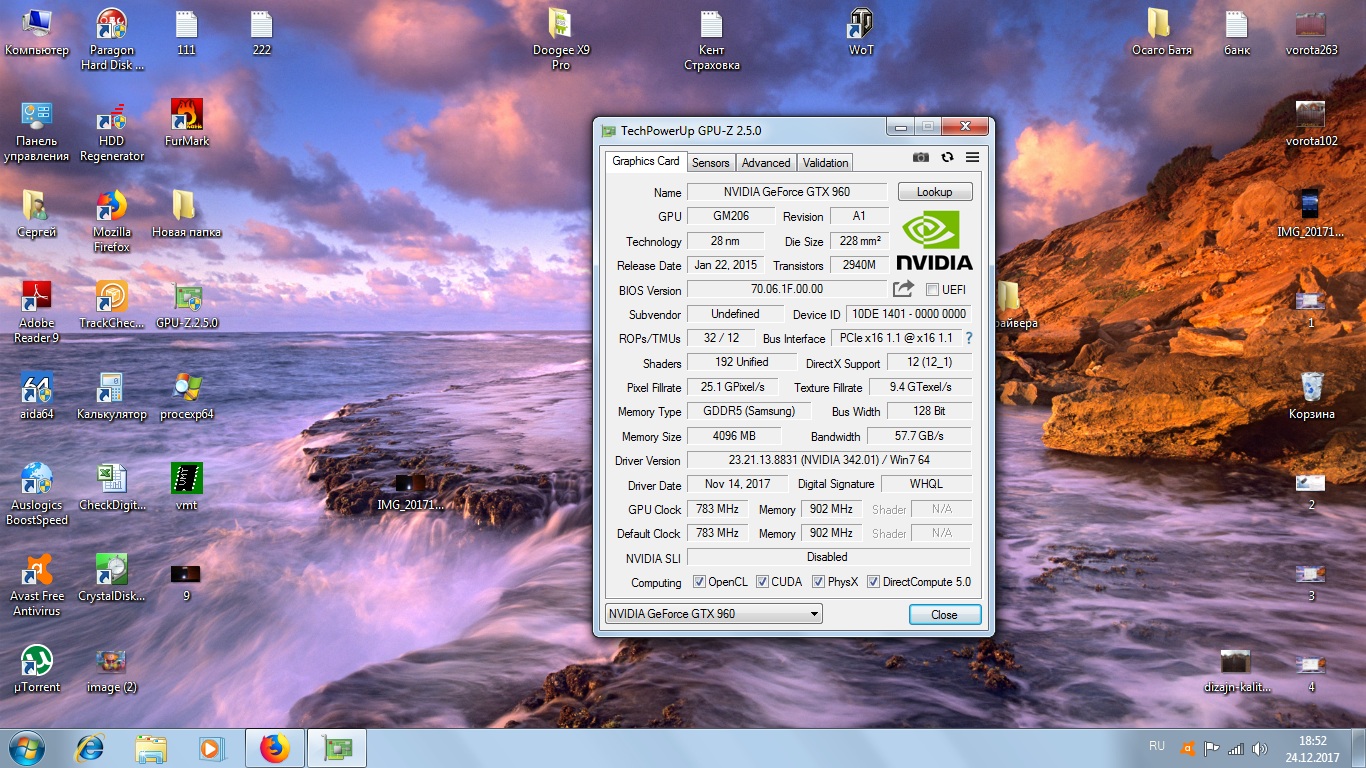Screen dimensions: 1366x768
Task: Select the vmt desktop icon
Action: point(187,487)
